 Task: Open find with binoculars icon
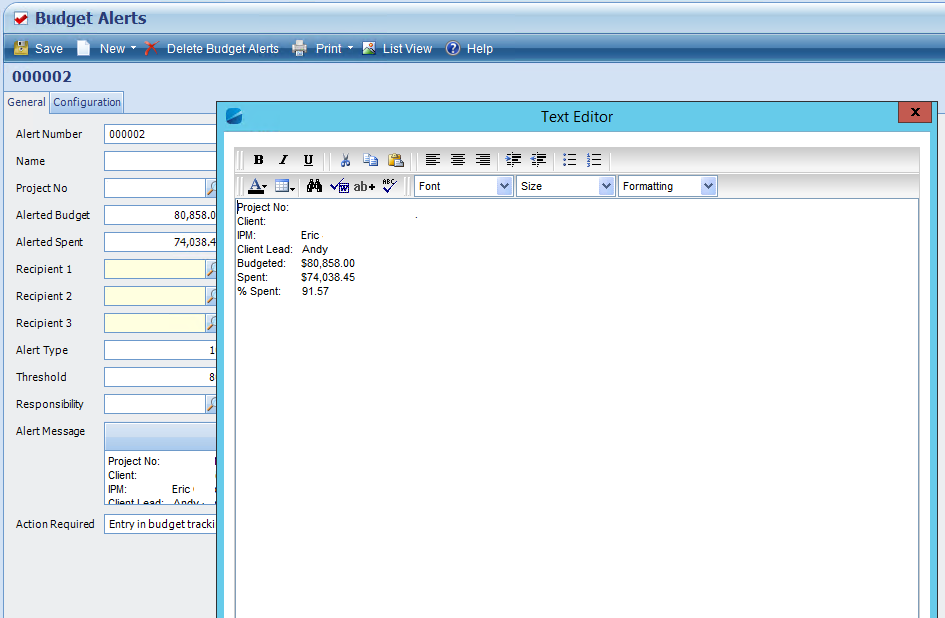(x=314, y=186)
